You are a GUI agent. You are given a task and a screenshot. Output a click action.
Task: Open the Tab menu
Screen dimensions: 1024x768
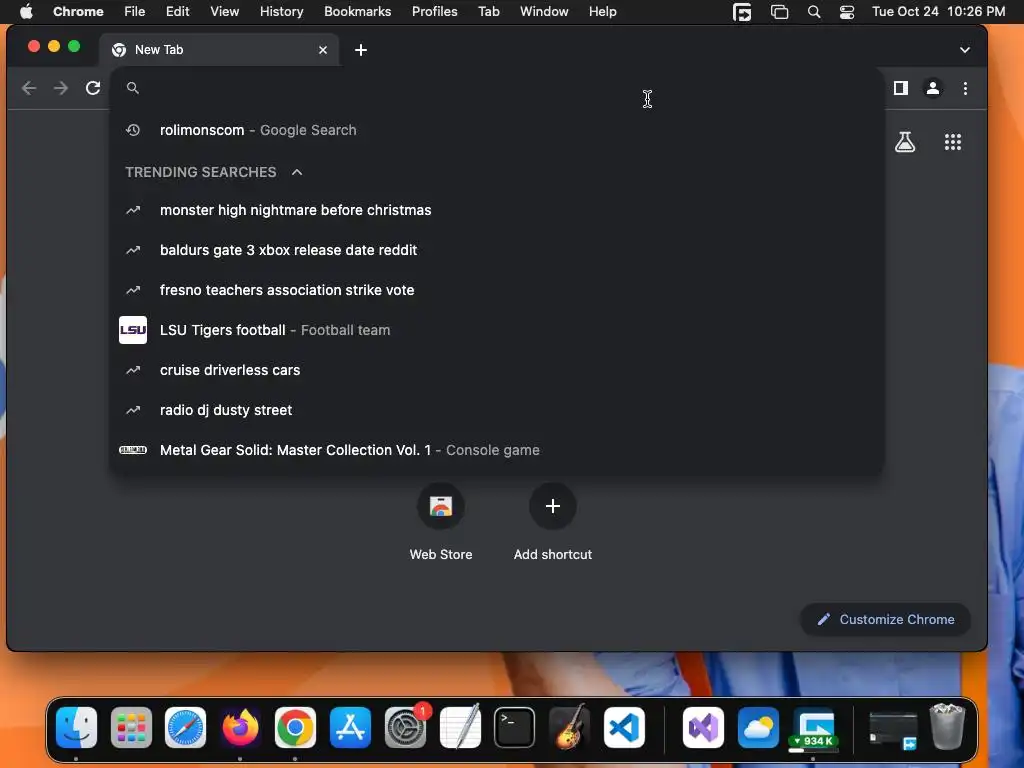coord(488,12)
